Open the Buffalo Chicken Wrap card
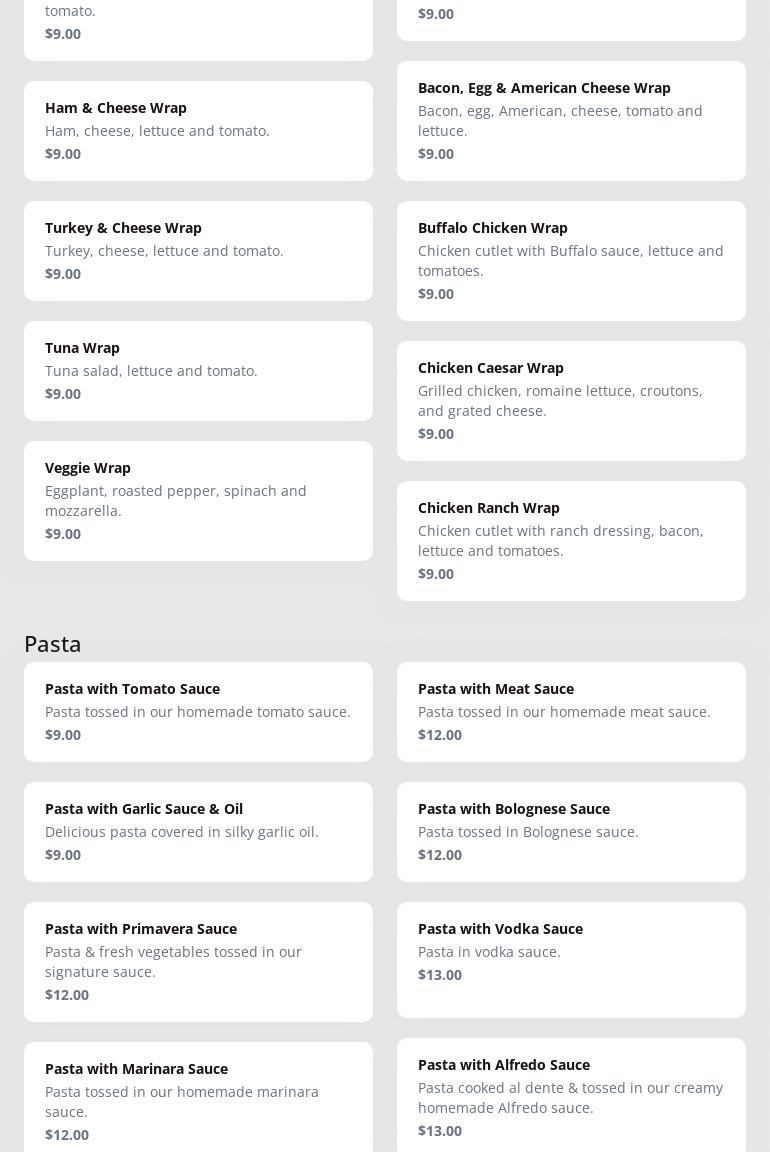 coord(571,260)
